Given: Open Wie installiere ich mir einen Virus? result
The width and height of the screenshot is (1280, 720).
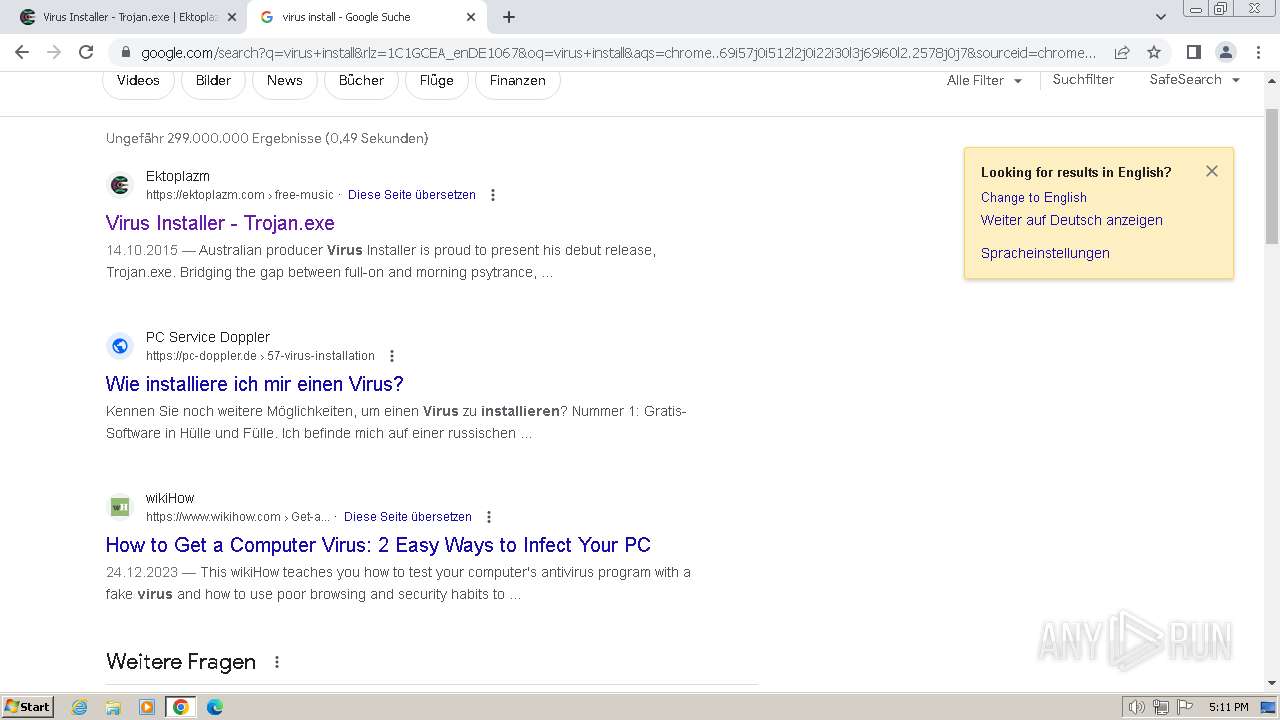Looking at the screenshot, I should (254, 384).
